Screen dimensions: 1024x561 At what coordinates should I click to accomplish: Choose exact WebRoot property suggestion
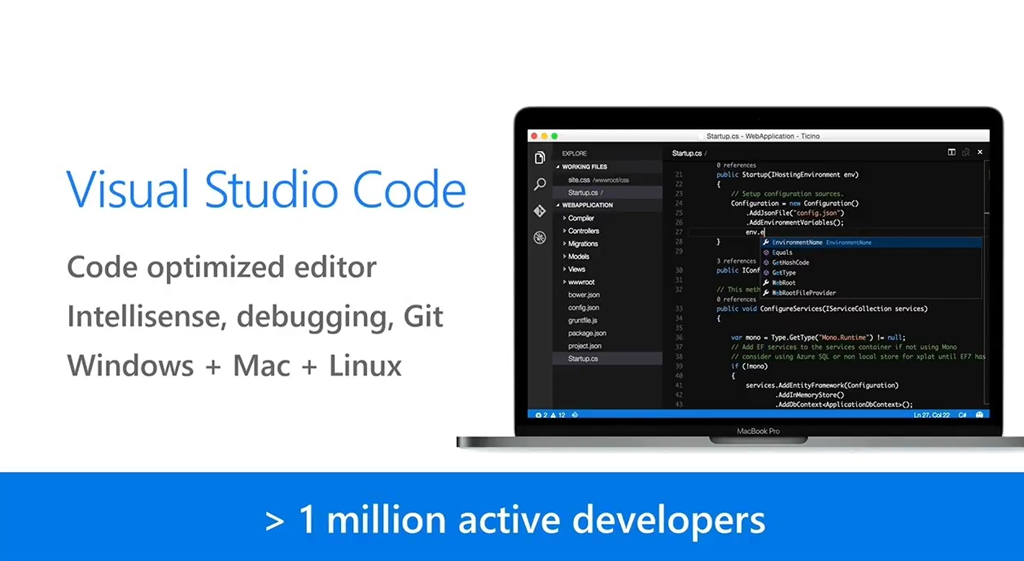(784, 283)
